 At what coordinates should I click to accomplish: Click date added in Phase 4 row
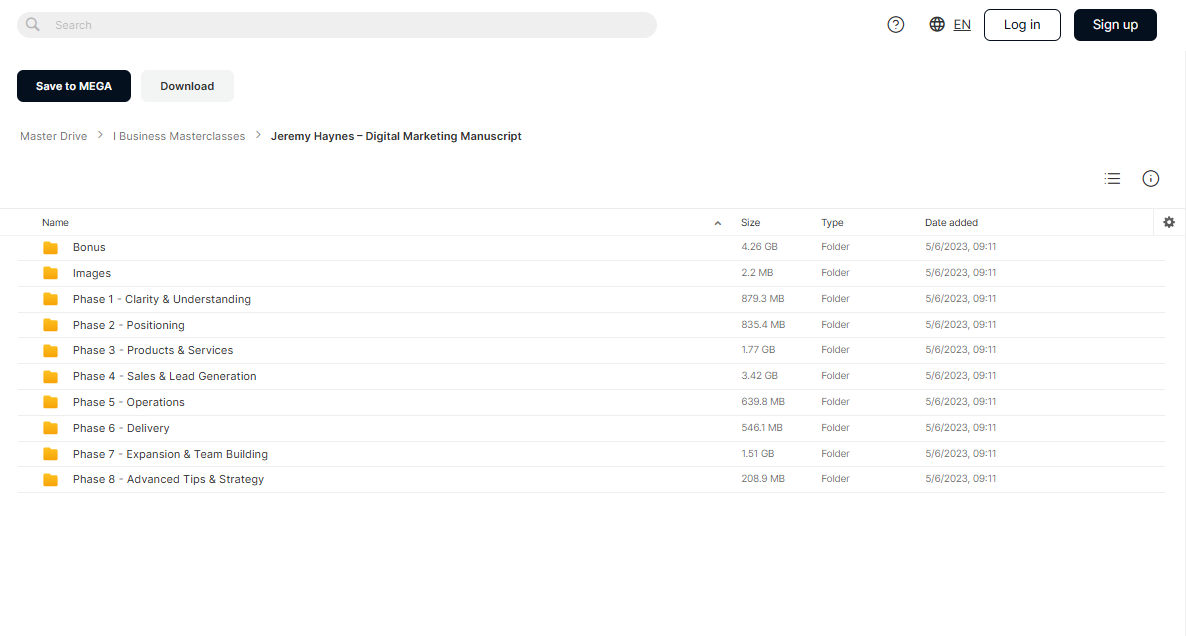pyautogui.click(x=960, y=375)
